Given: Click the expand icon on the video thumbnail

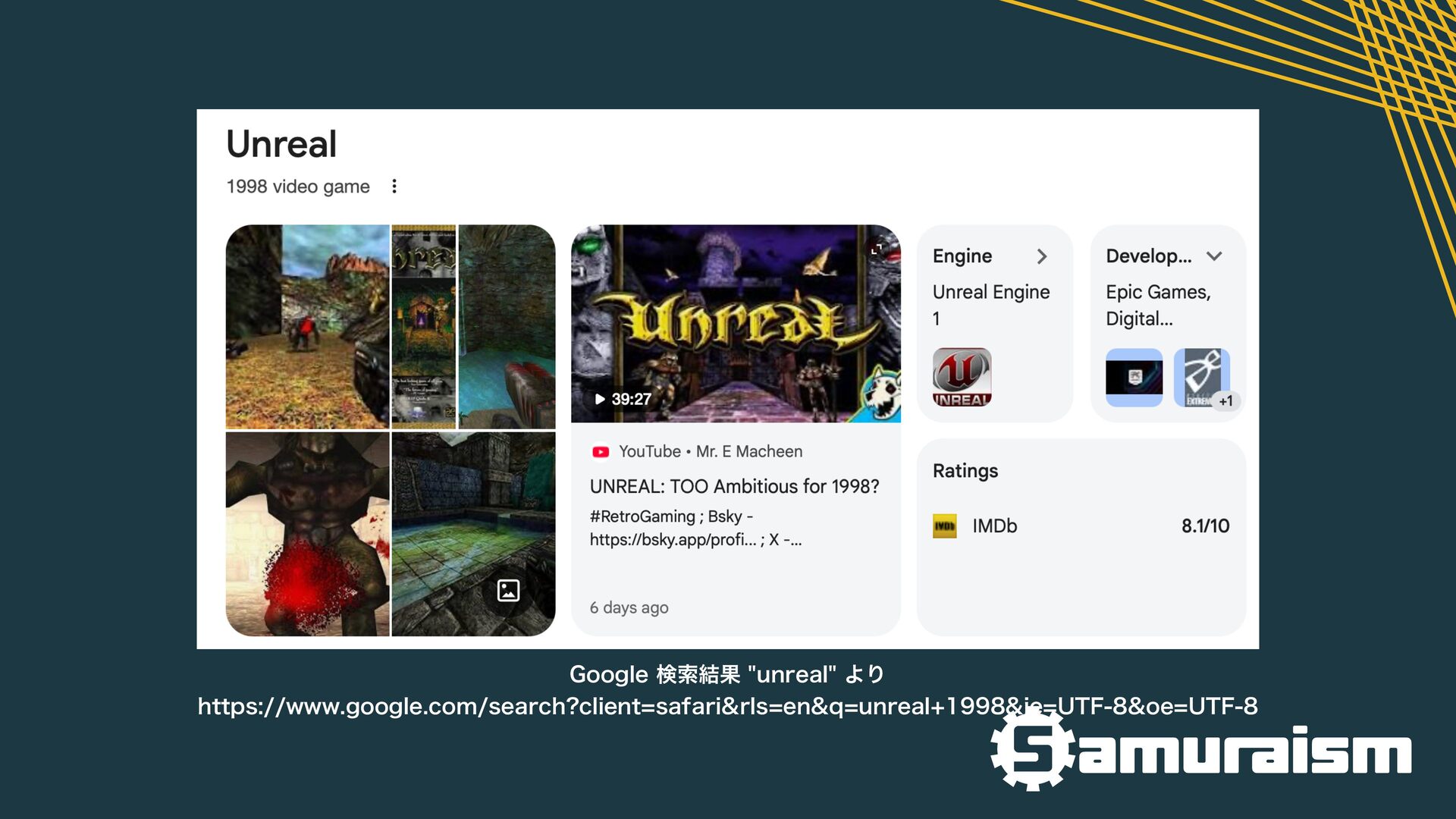Looking at the screenshot, I should tap(877, 249).
